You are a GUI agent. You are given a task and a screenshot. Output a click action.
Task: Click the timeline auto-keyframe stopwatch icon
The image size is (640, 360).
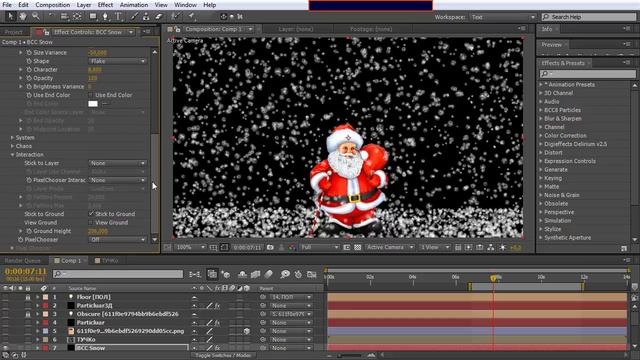298,274
